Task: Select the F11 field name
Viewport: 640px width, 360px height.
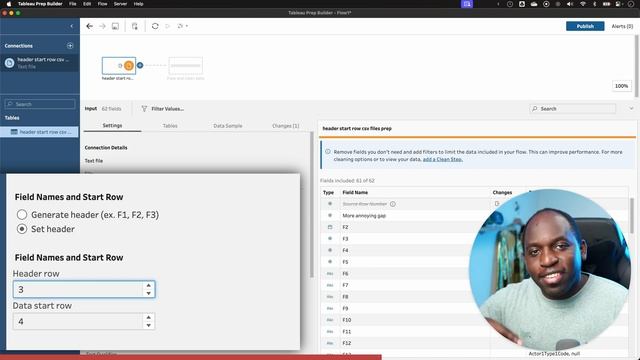Action: 347,331
